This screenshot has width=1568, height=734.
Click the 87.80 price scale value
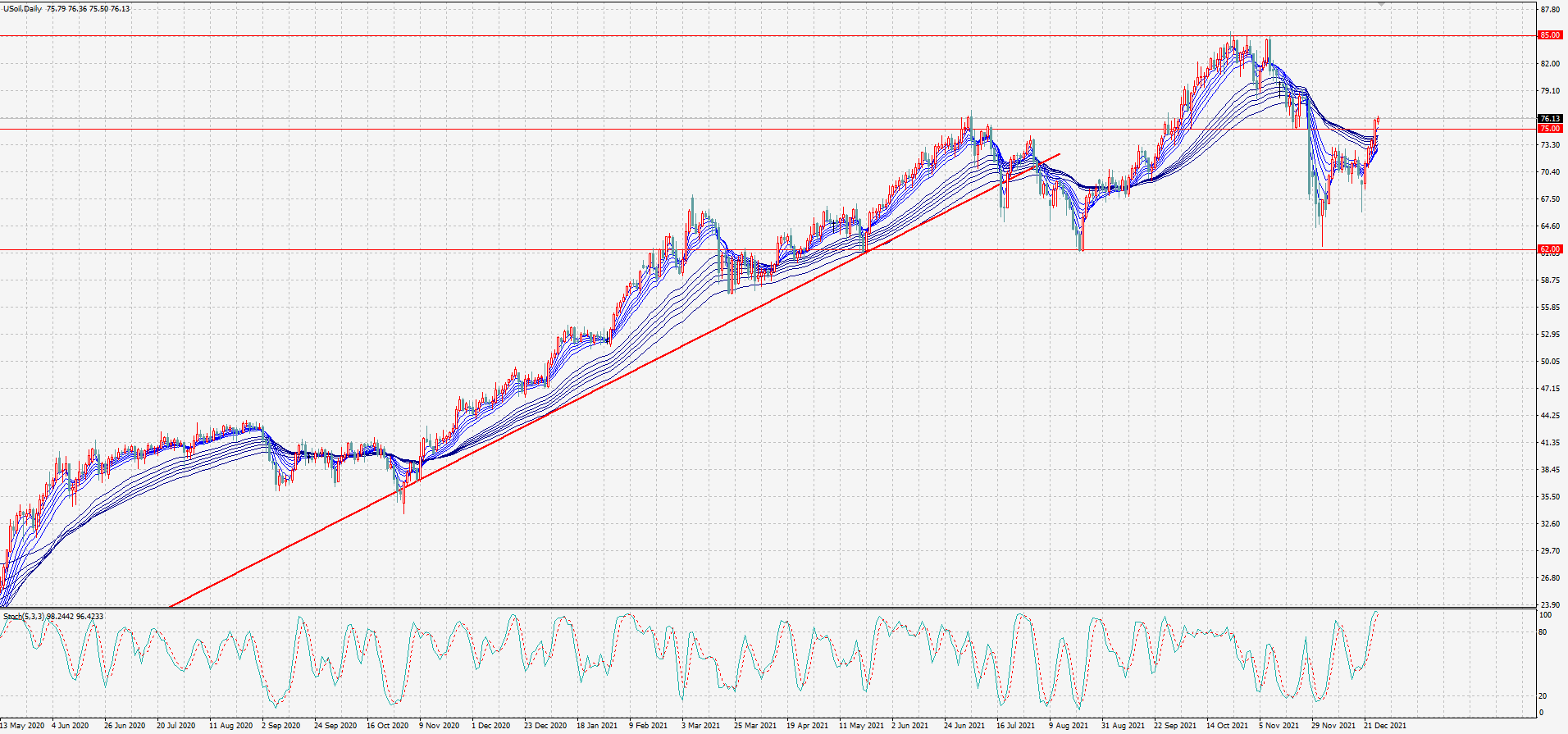tap(1550, 10)
